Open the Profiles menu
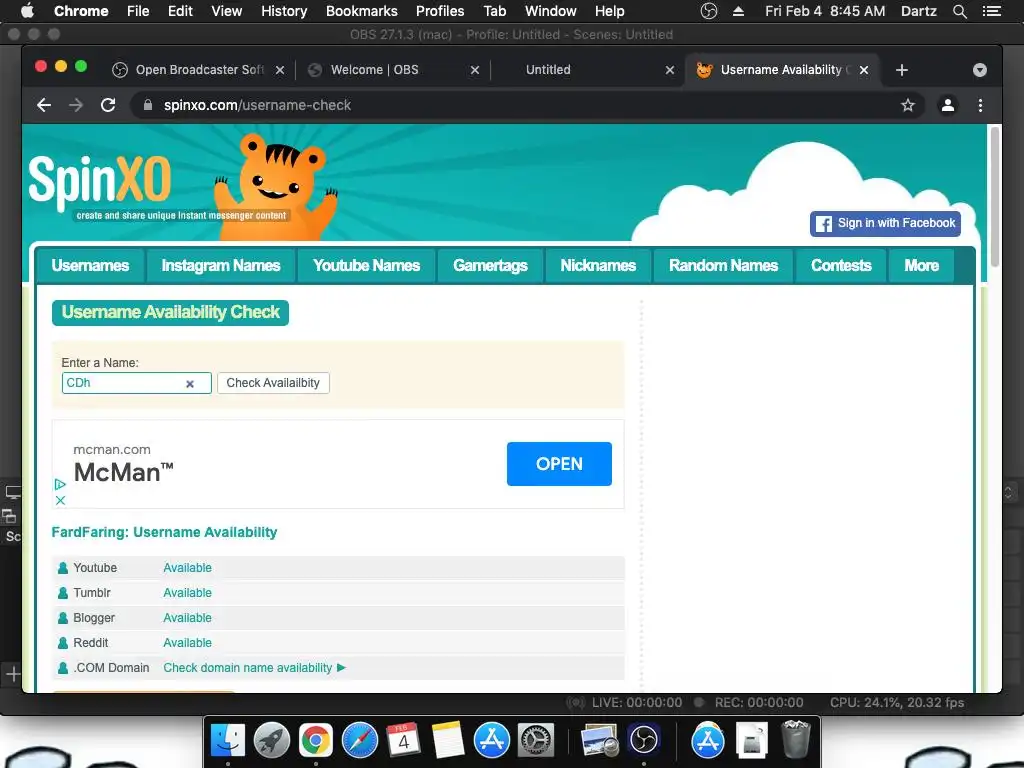Viewport: 1024px width, 768px height. point(440,11)
